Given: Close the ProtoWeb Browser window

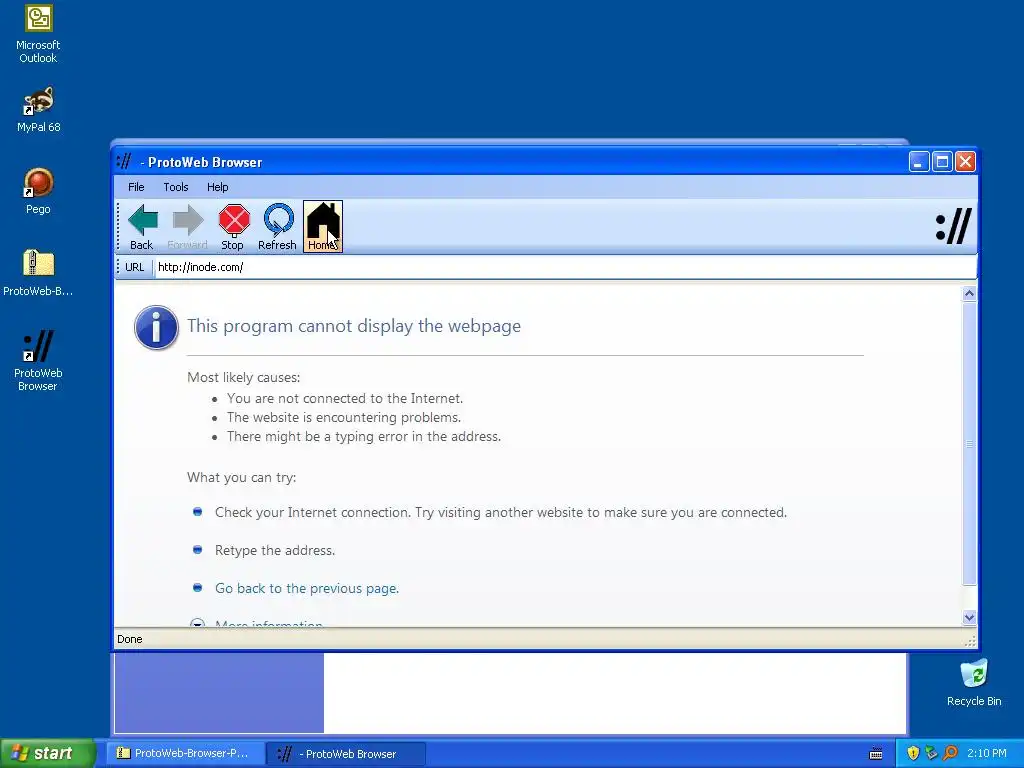Looking at the screenshot, I should [965, 161].
